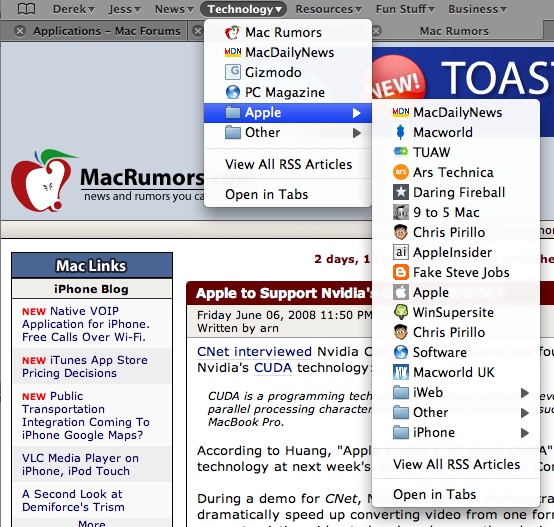Image resolution: width=554 pixels, height=527 pixels.
Task: Click the Blogger icon beside Fake Steve Jobs
Action: tap(401, 272)
